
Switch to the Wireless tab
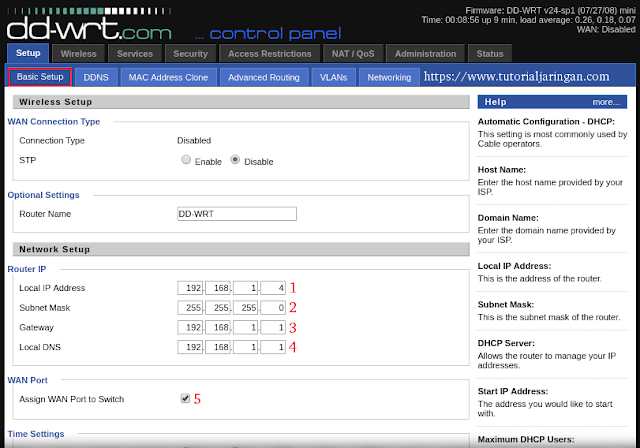click(78, 53)
